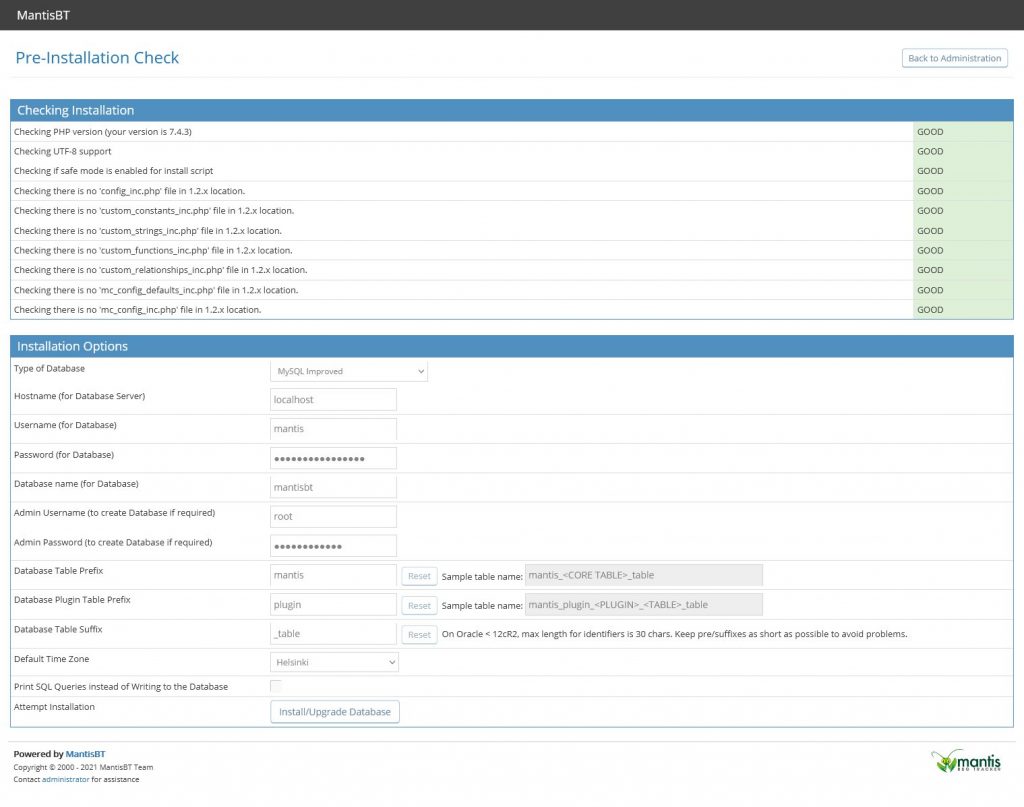Click the Install/Upgrade Database button
Viewport: 1024px width, 807px height.
pos(334,711)
